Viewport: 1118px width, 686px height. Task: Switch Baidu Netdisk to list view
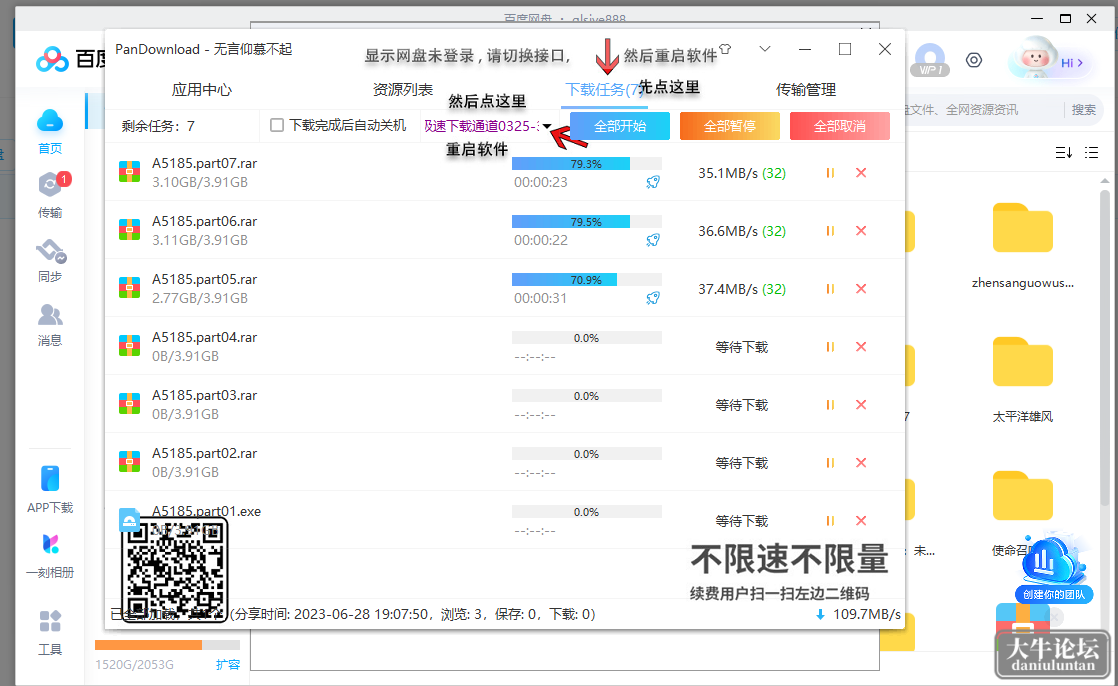(1092, 153)
